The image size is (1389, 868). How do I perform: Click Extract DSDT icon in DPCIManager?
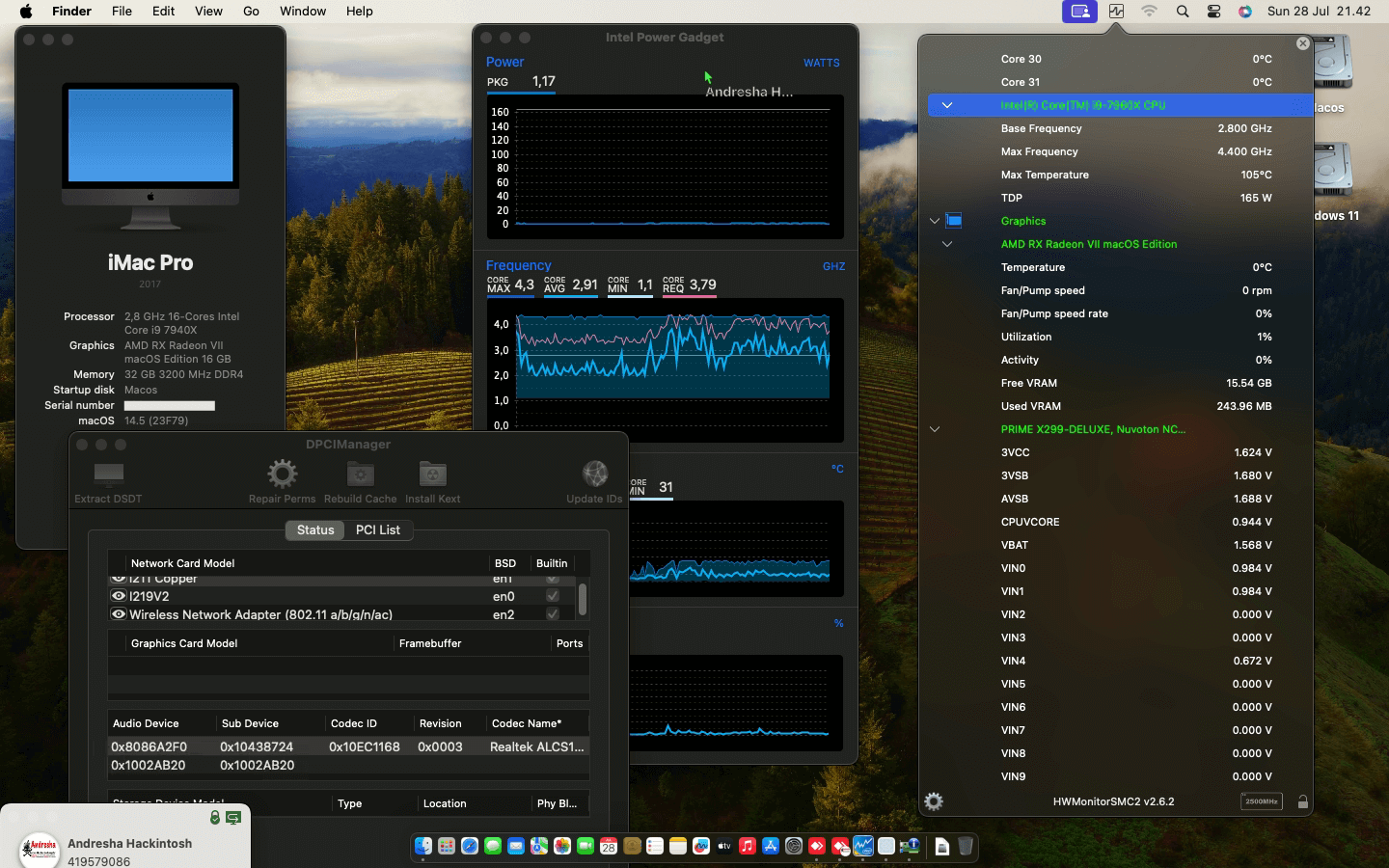tap(109, 473)
